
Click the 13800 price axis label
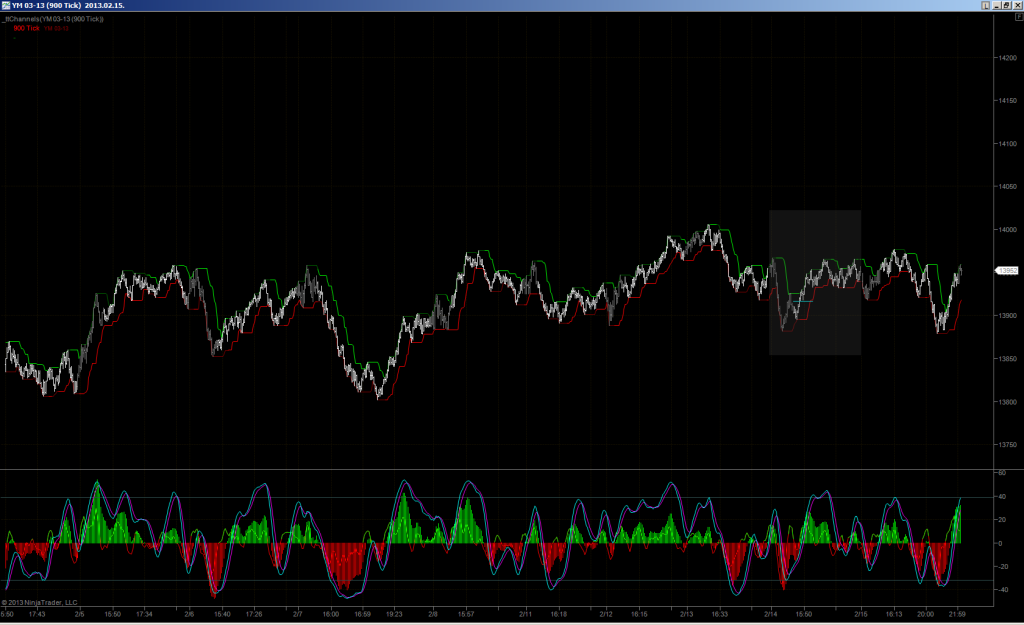coord(1008,402)
